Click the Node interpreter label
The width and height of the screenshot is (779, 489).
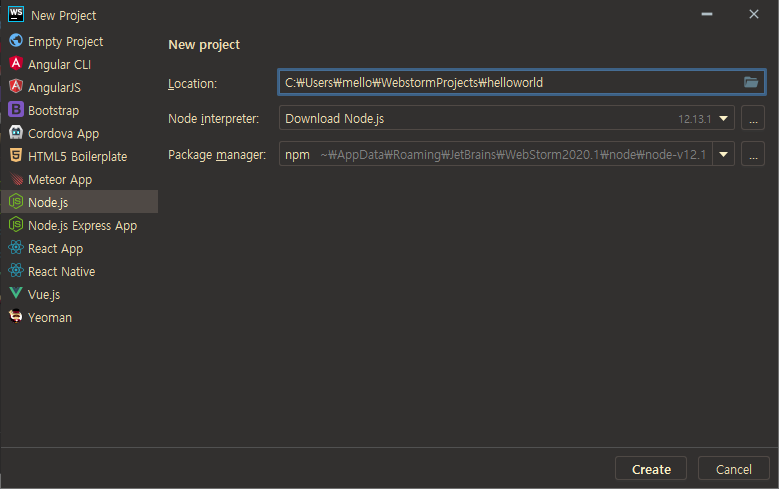[214, 119]
